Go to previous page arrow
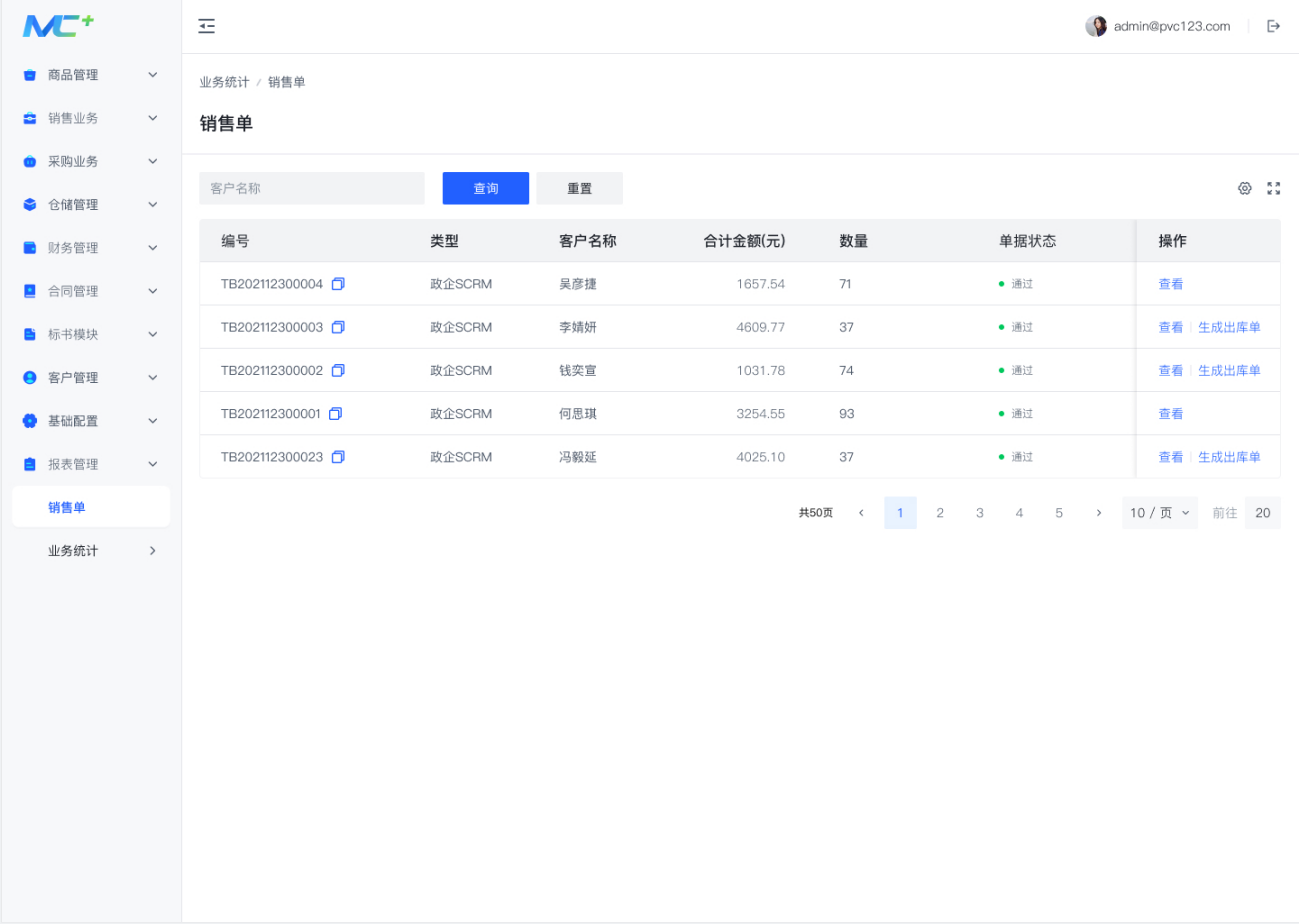Screen dimensions: 1299x924 click(x=861, y=513)
